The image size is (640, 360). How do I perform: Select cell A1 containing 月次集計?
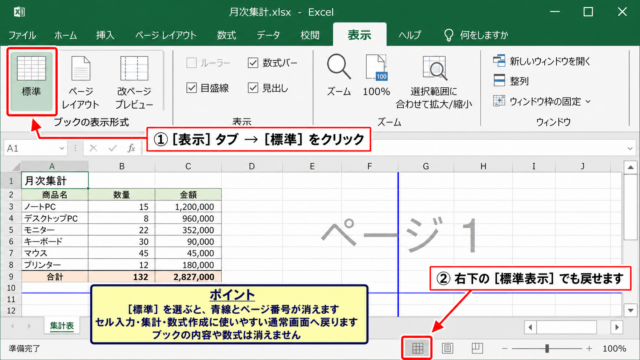pos(55,181)
